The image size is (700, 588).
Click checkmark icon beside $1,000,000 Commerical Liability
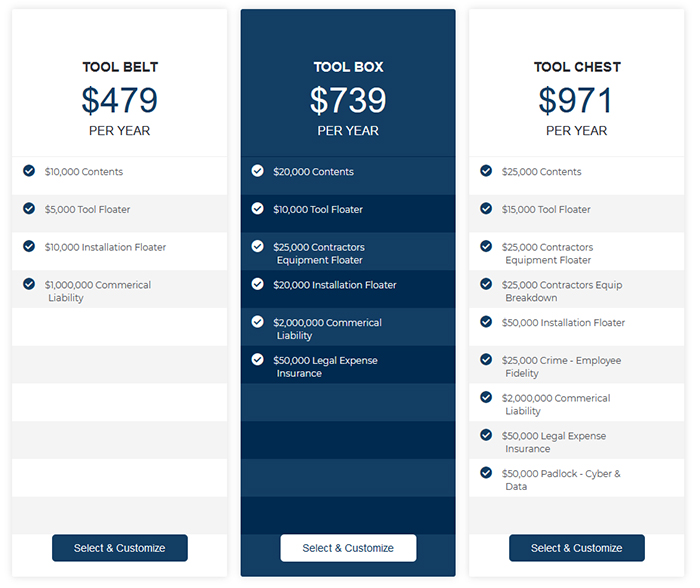(x=29, y=284)
